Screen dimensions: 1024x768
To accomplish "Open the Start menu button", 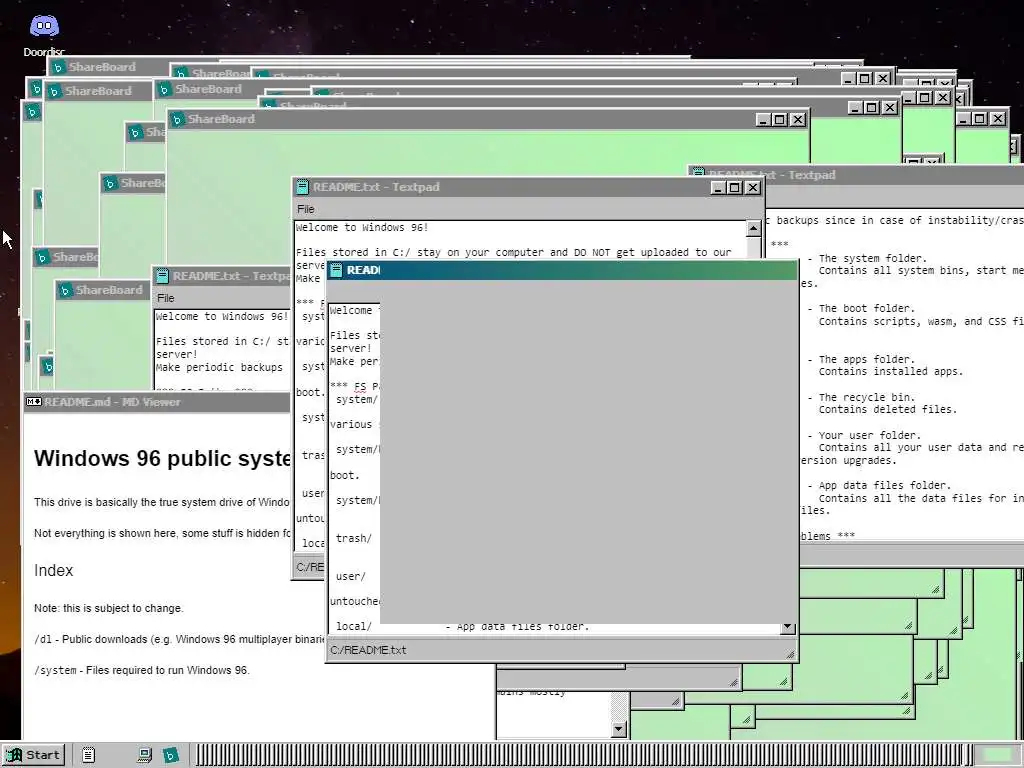I will [34, 755].
